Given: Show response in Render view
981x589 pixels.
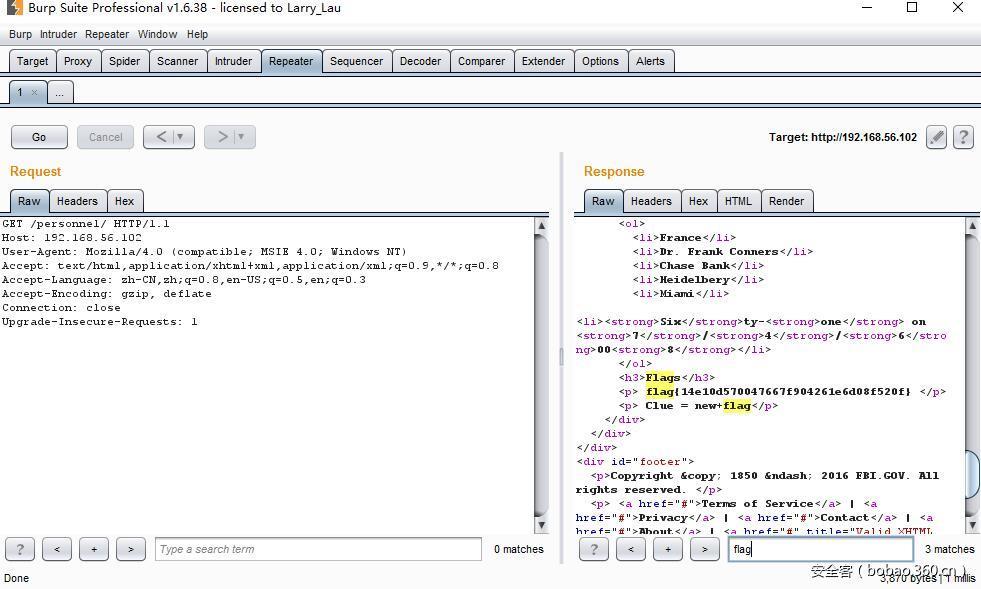Looking at the screenshot, I should 786,201.
